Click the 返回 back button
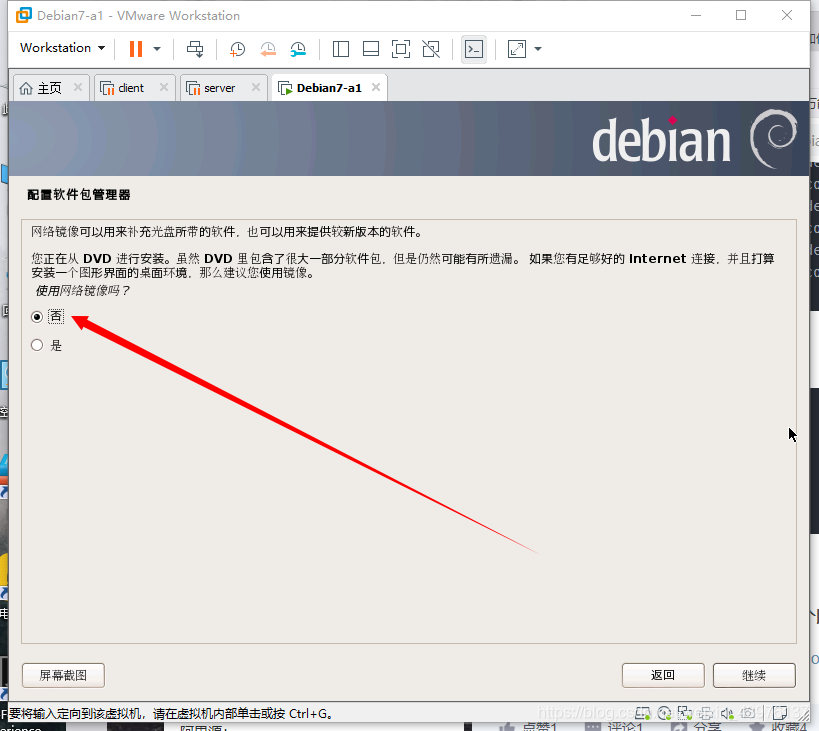The image size is (819, 731). click(663, 675)
